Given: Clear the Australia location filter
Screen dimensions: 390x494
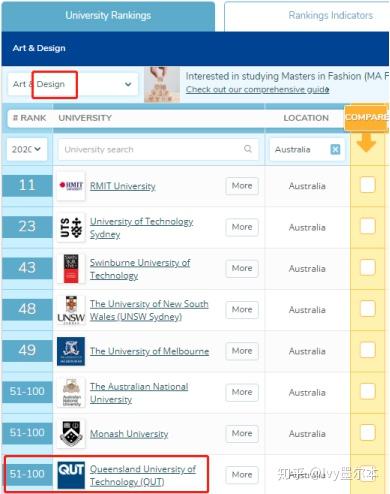Looking at the screenshot, I should point(335,149).
